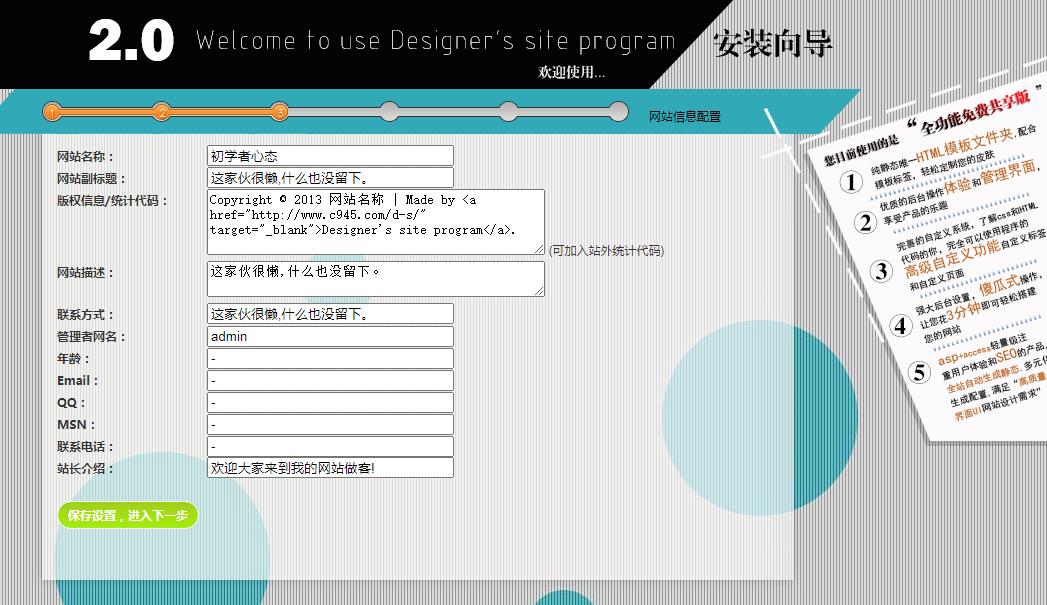Screen dimensions: 1047x605
Task: Click the QQ input field
Action: coord(331,402)
